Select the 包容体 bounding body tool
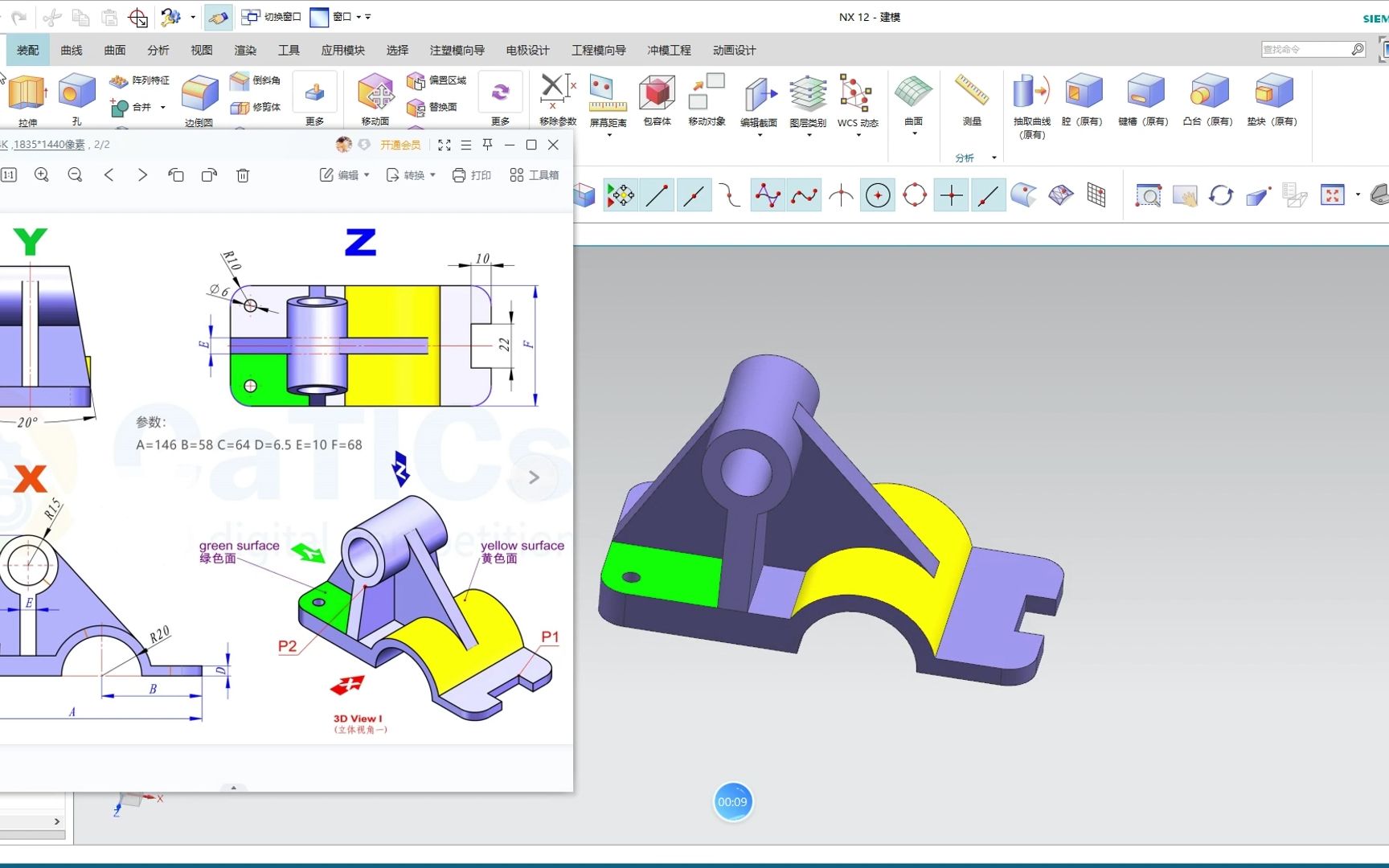Image resolution: width=1389 pixels, height=868 pixels. 657,99
